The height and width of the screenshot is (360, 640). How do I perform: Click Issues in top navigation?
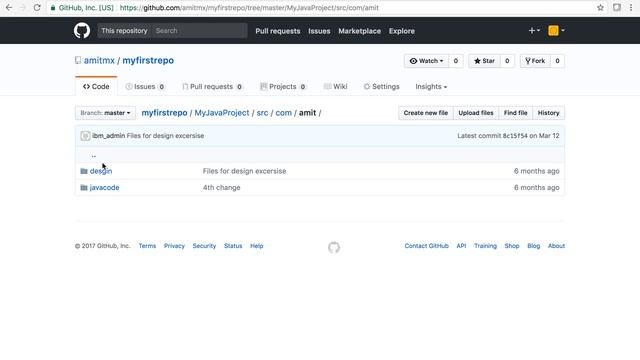click(x=319, y=31)
